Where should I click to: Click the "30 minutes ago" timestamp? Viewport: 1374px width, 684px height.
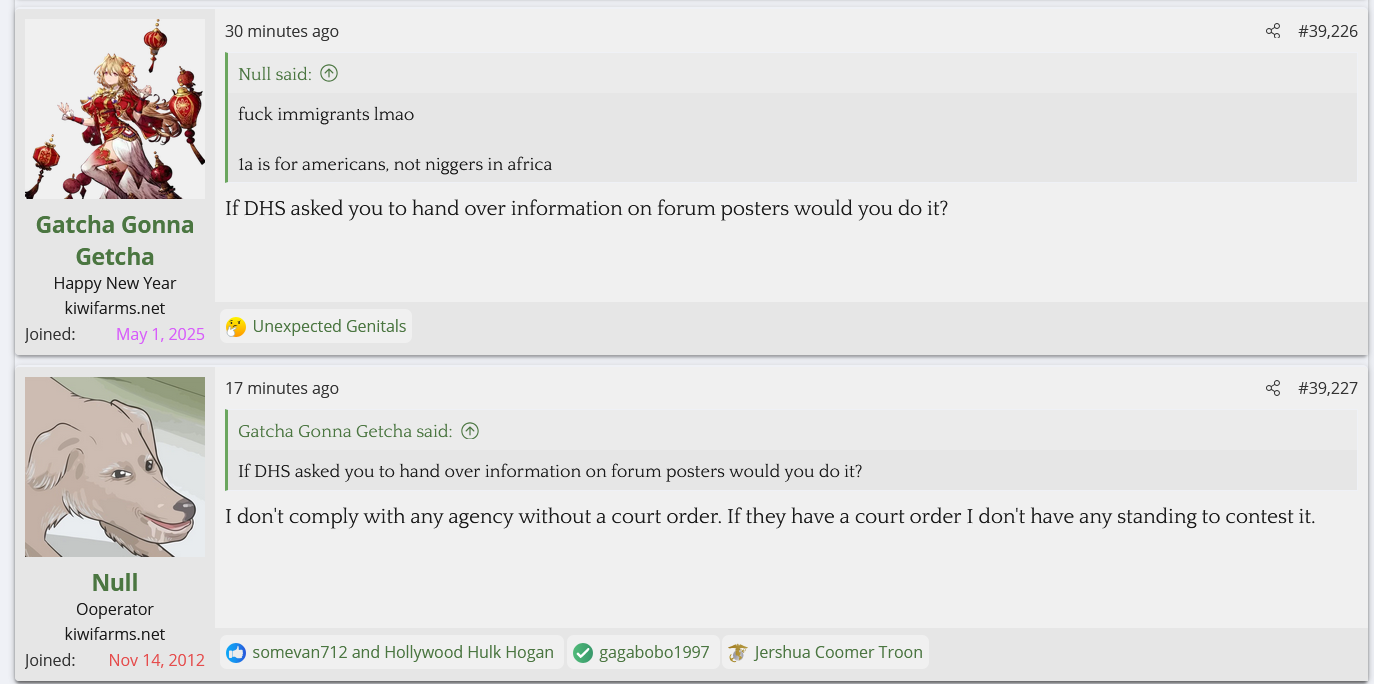282,31
